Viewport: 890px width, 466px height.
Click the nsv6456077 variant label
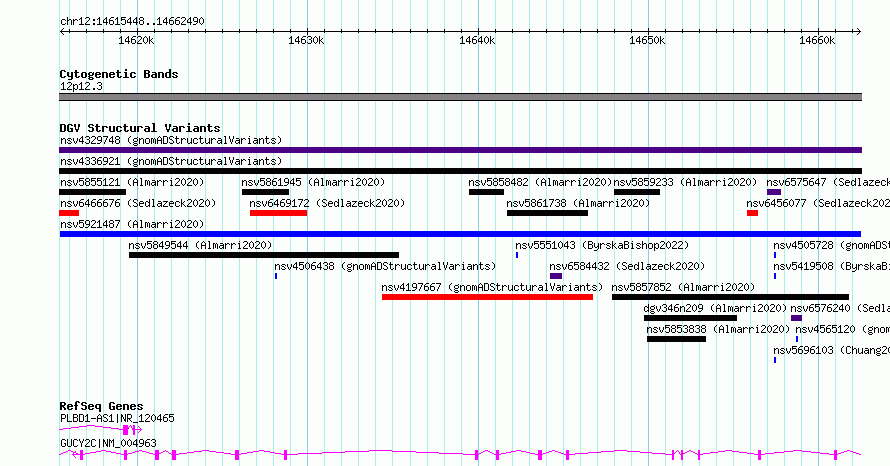coord(818,203)
